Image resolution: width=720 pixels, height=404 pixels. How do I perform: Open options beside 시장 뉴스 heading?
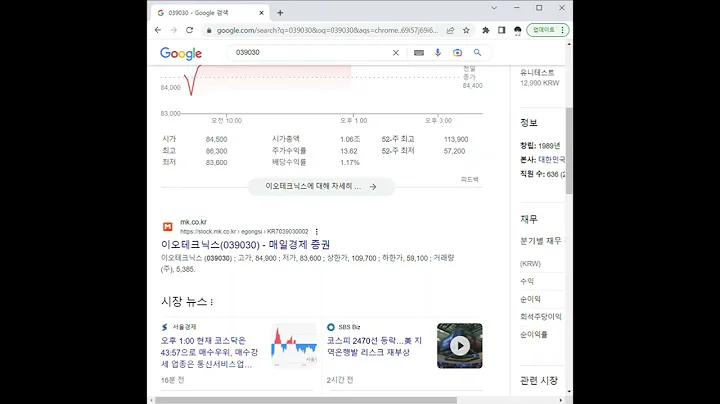click(x=212, y=302)
